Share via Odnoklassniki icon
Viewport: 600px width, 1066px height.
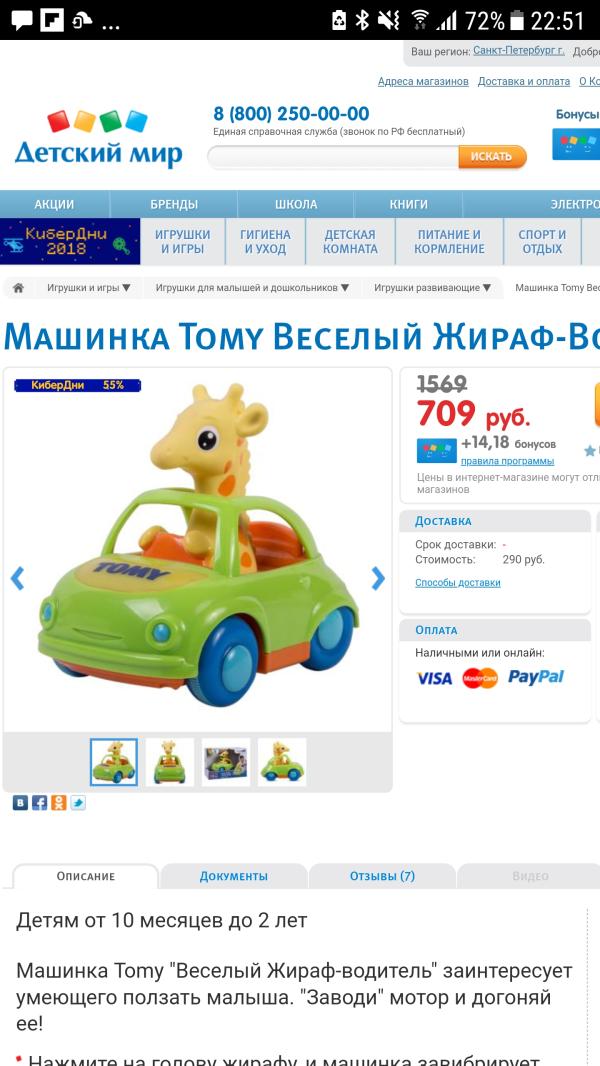(x=59, y=803)
